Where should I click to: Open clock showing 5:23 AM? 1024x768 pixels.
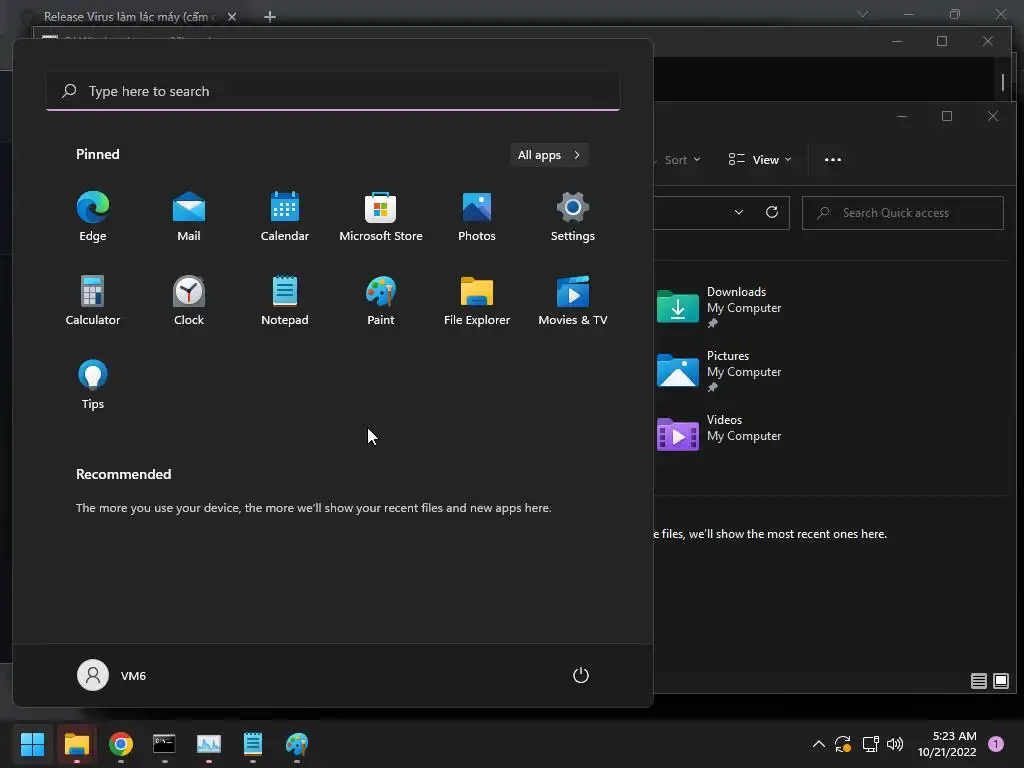(x=947, y=744)
